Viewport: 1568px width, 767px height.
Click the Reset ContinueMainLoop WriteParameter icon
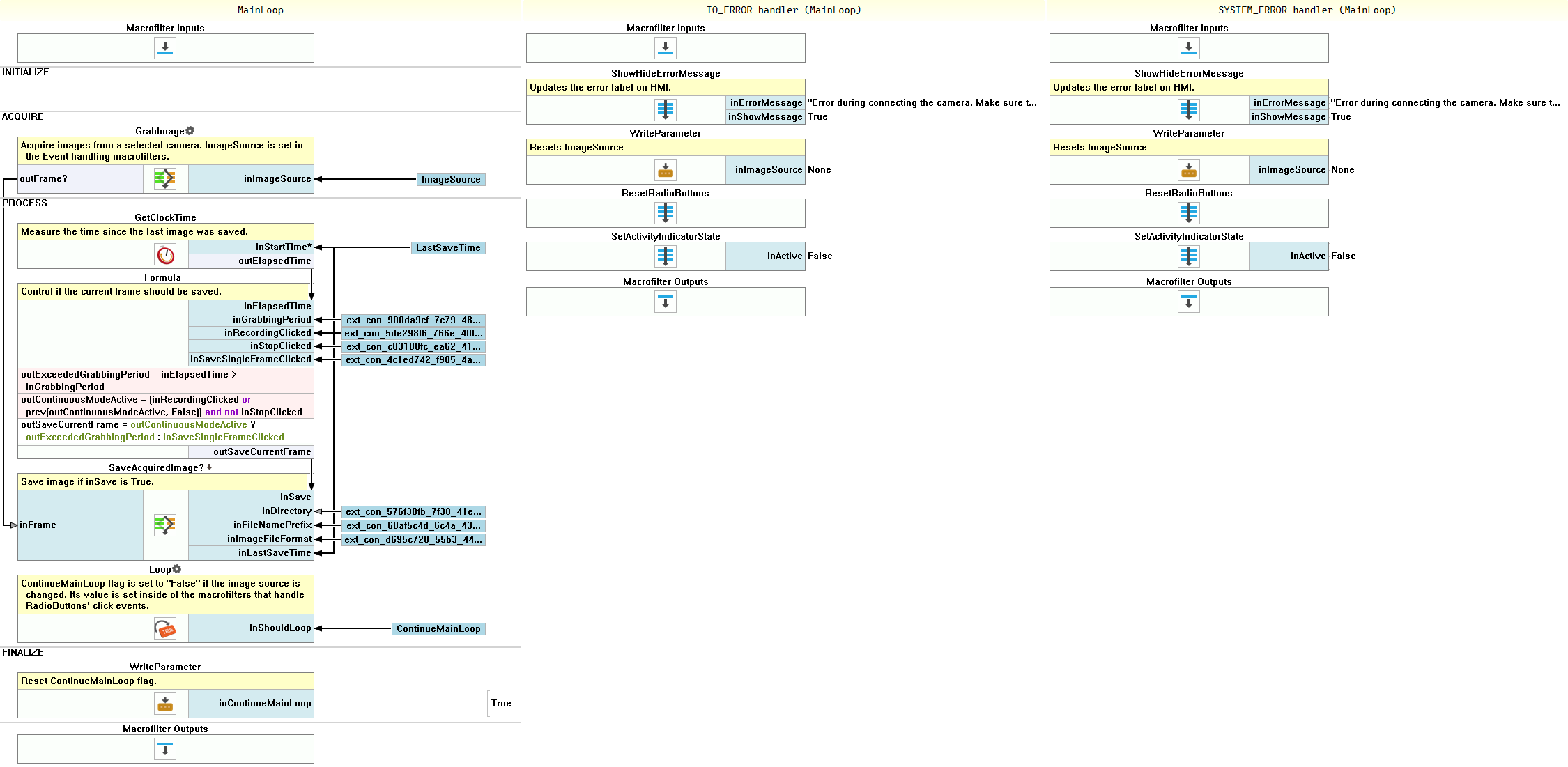pos(165,704)
